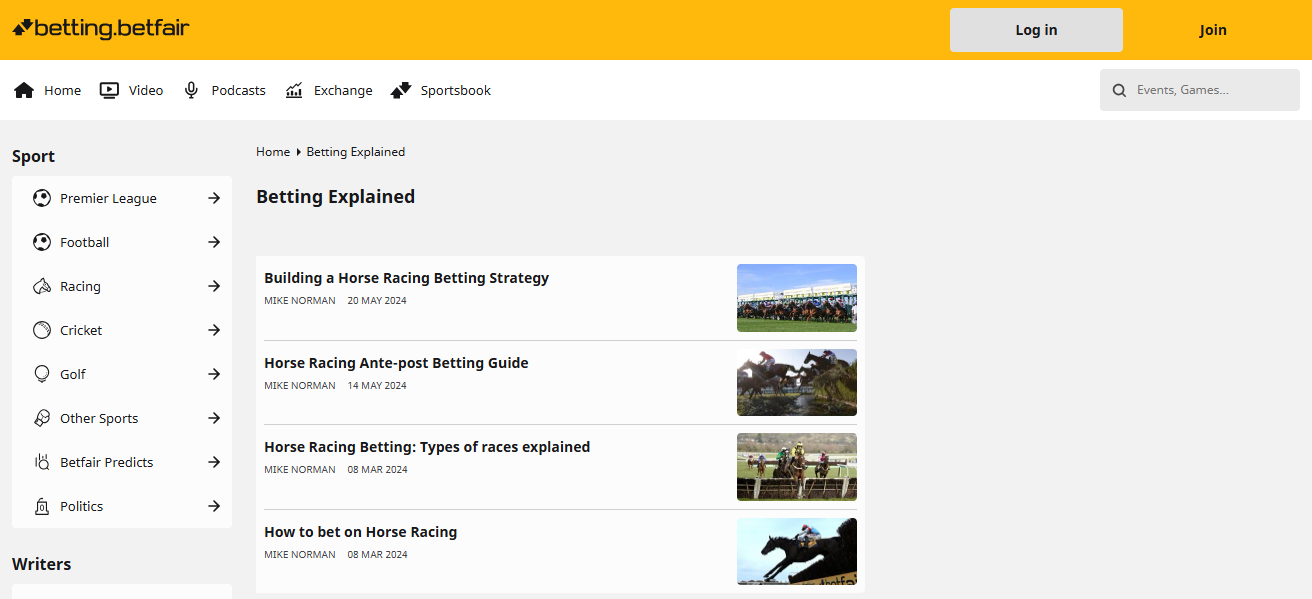Click the Types of races thumbnail

tap(797, 467)
